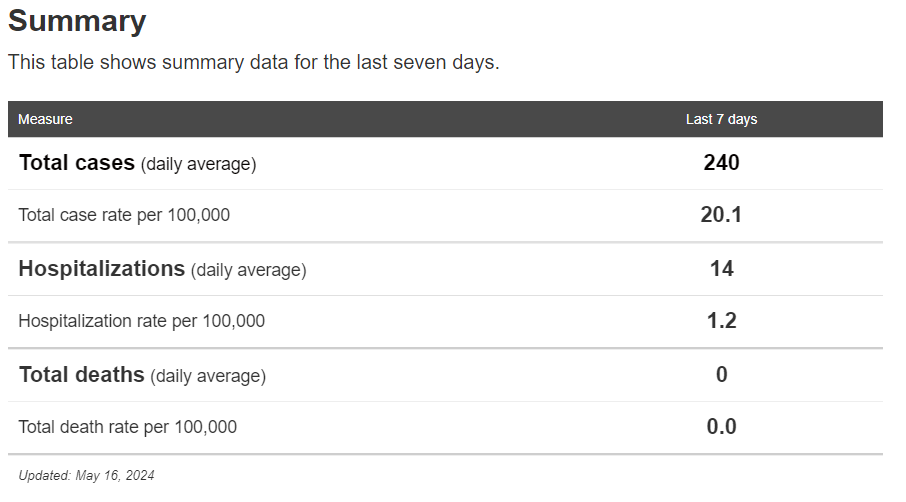Click the hospitalization rate value 1.2
Image resolution: width=906 pixels, height=502 pixels.
click(721, 321)
